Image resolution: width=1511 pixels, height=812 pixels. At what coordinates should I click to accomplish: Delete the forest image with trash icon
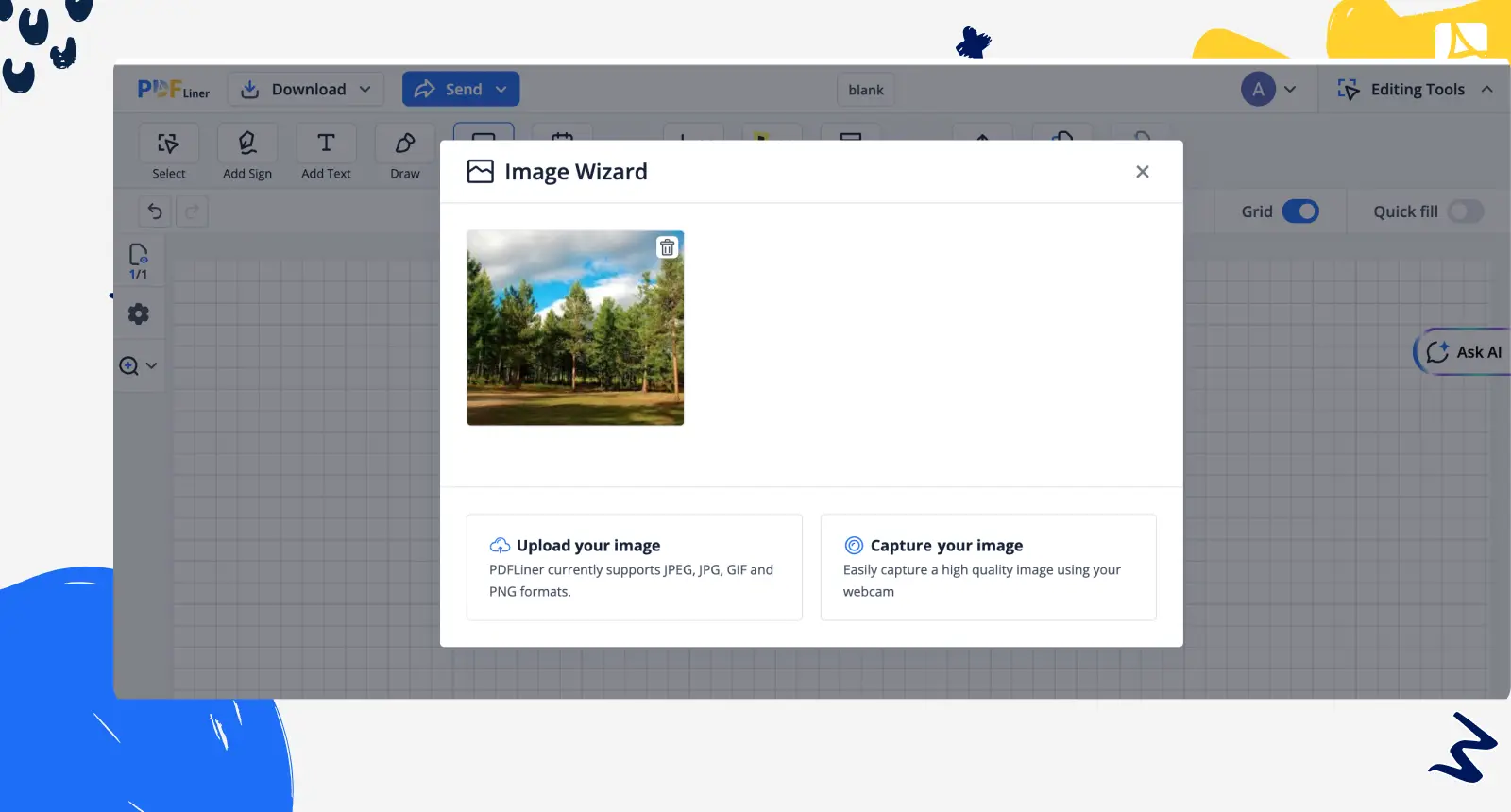[x=667, y=247]
